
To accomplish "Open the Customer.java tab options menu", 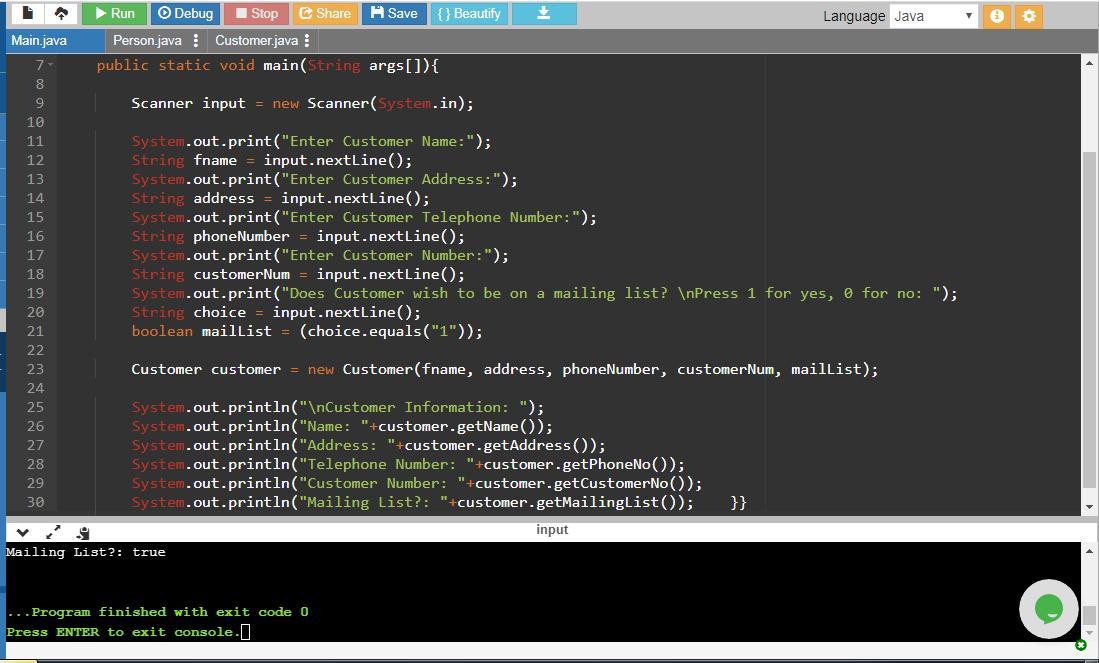I will pos(307,40).
